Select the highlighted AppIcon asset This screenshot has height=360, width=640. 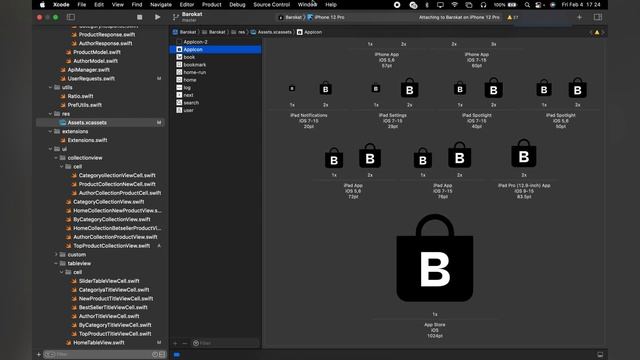pyautogui.click(x=215, y=49)
